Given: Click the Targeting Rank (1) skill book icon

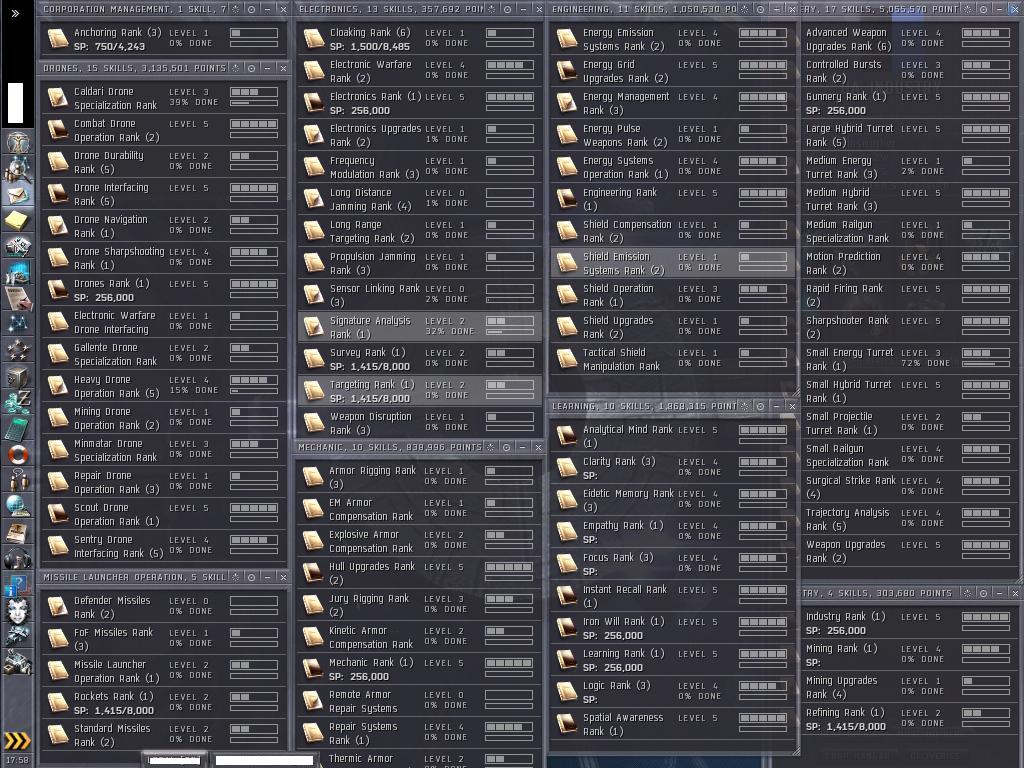Looking at the screenshot, I should 314,391.
